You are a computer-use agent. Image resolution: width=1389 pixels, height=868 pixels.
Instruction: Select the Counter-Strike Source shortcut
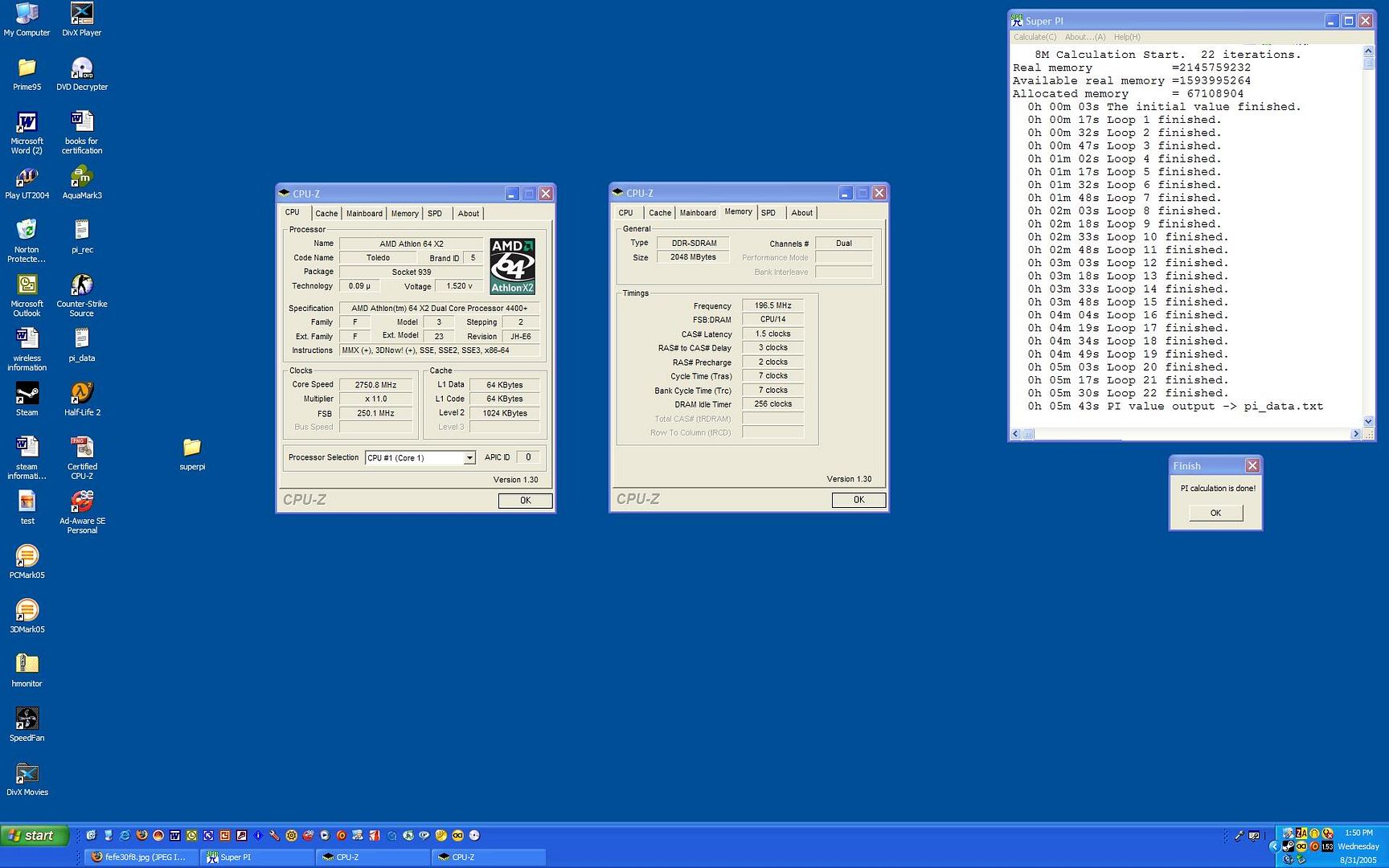pyautogui.click(x=82, y=295)
